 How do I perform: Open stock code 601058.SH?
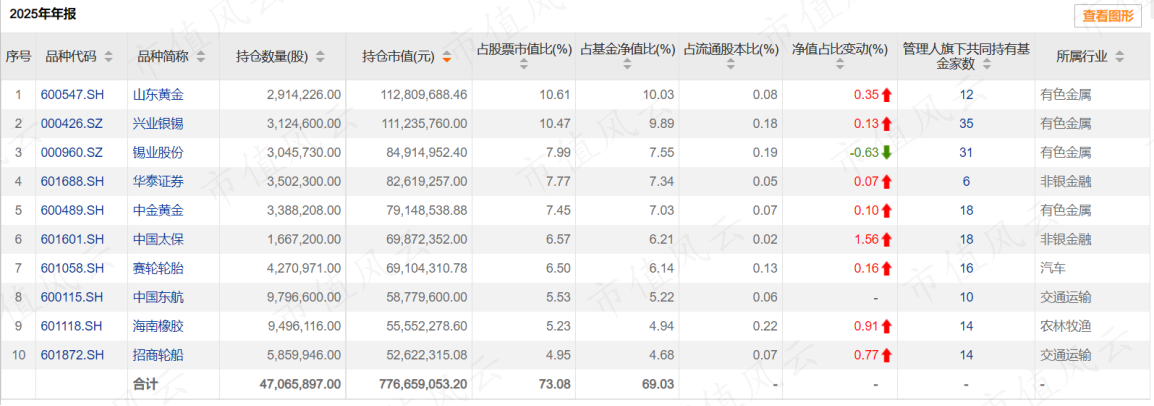72,268
